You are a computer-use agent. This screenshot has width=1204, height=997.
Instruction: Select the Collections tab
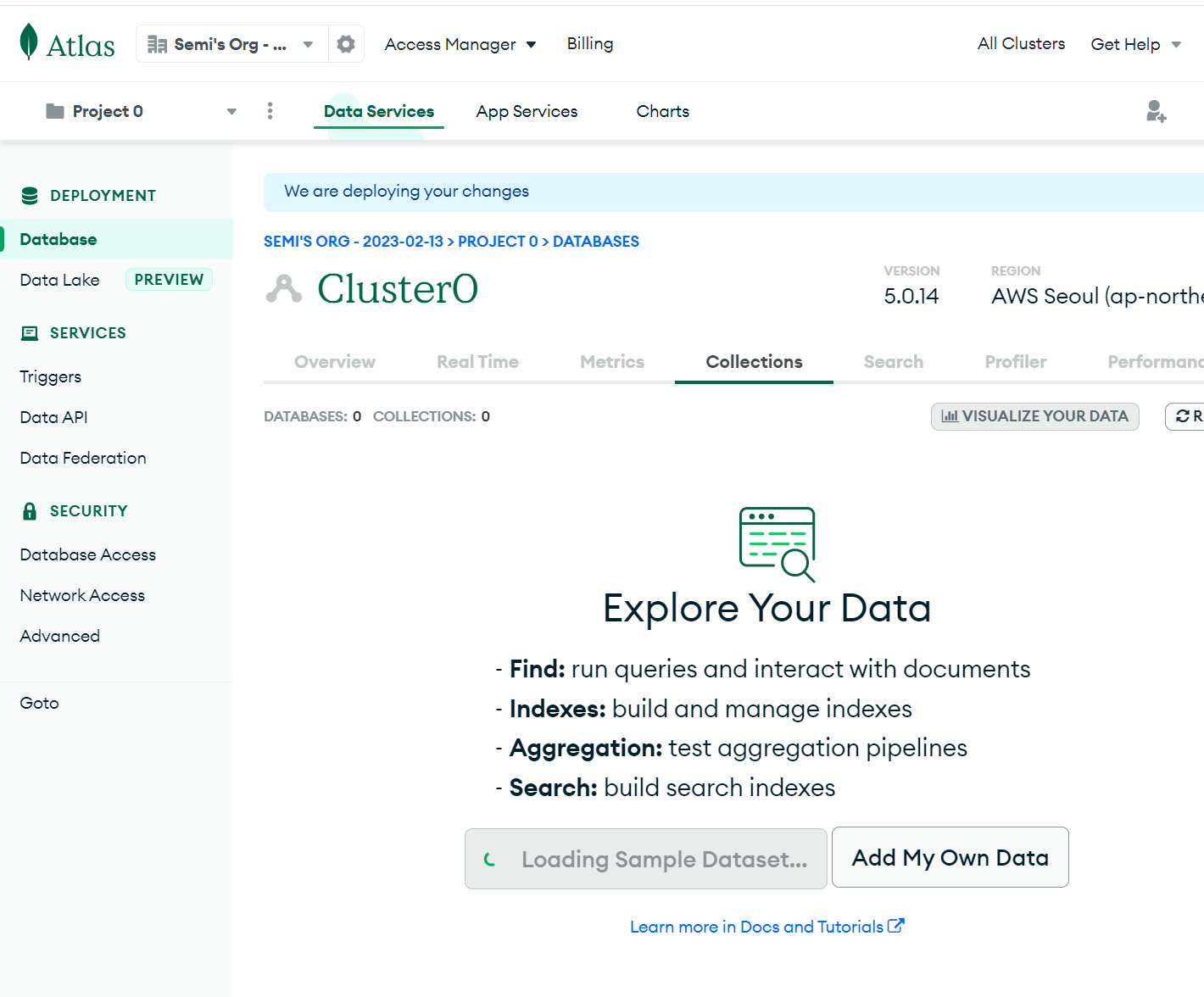(x=754, y=362)
